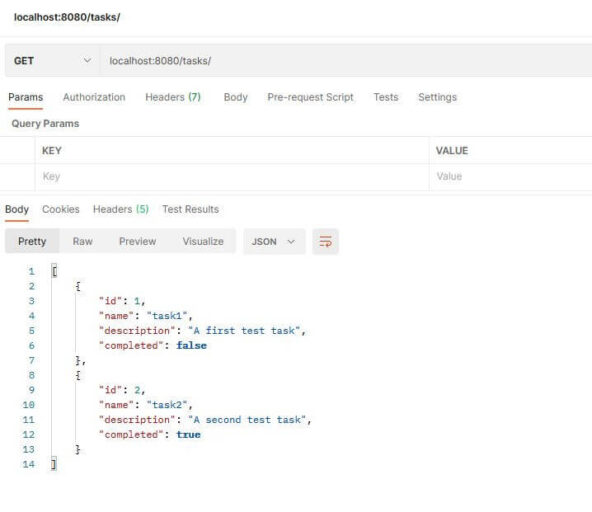Screen dimensions: 592x512
Task: Select the request Body tab
Action: point(236,97)
